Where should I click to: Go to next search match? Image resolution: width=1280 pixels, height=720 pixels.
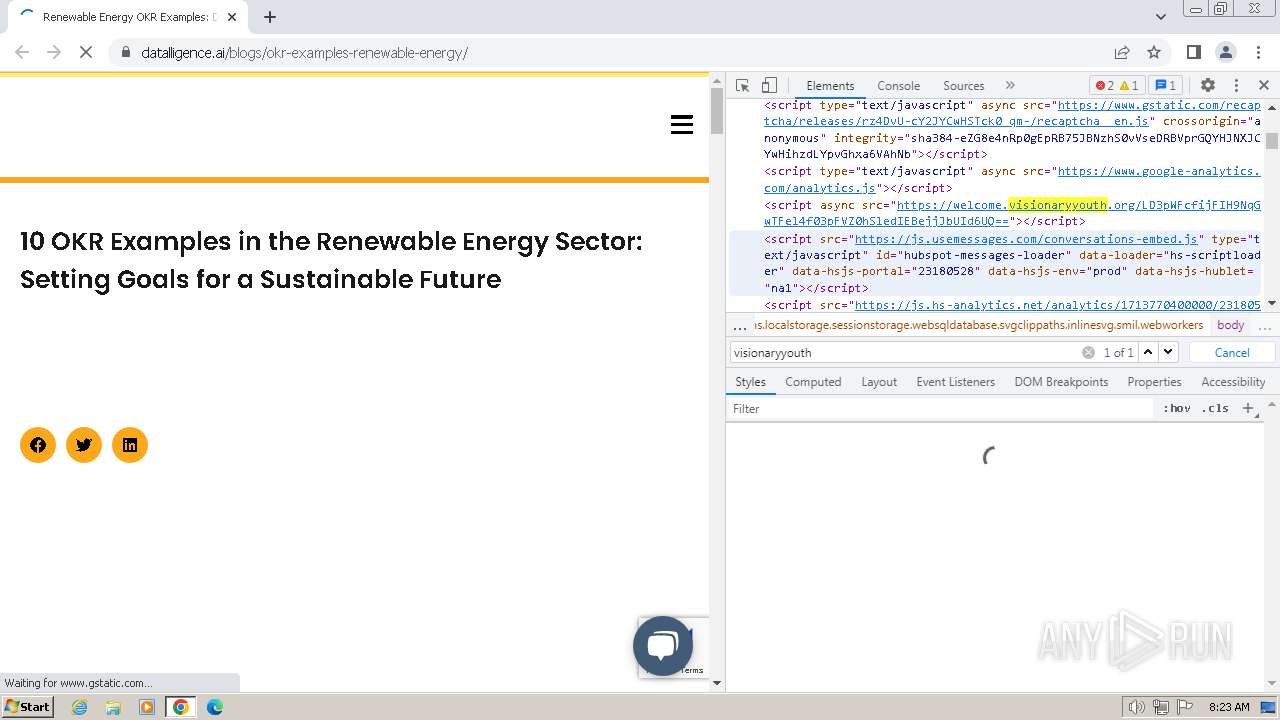pos(1168,352)
